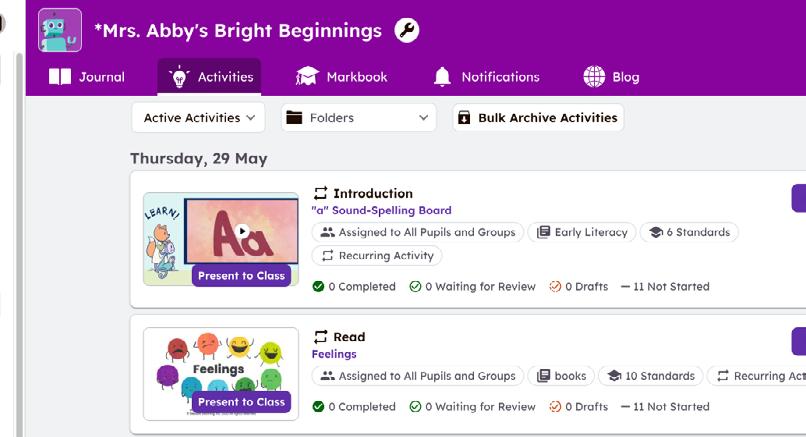This screenshot has height=437, width=806.
Task: Go to the Blog globe tab
Action: tap(611, 77)
